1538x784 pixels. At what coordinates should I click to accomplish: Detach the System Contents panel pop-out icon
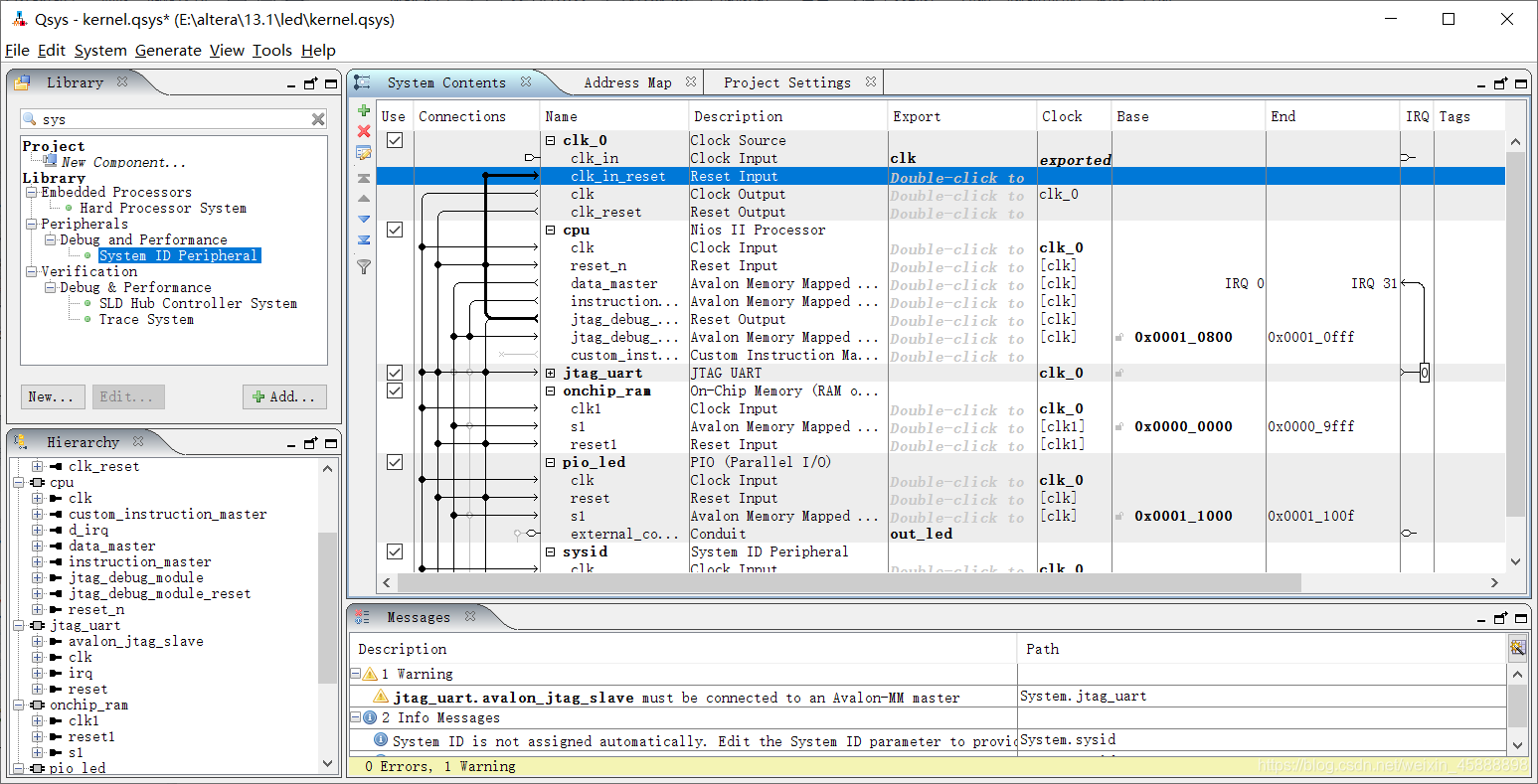pos(1501,83)
